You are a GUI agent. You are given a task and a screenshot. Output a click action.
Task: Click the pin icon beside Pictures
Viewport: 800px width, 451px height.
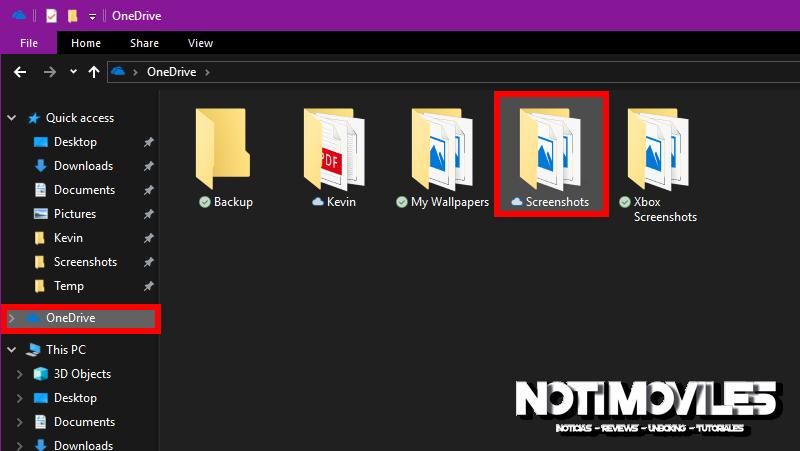[x=148, y=214]
